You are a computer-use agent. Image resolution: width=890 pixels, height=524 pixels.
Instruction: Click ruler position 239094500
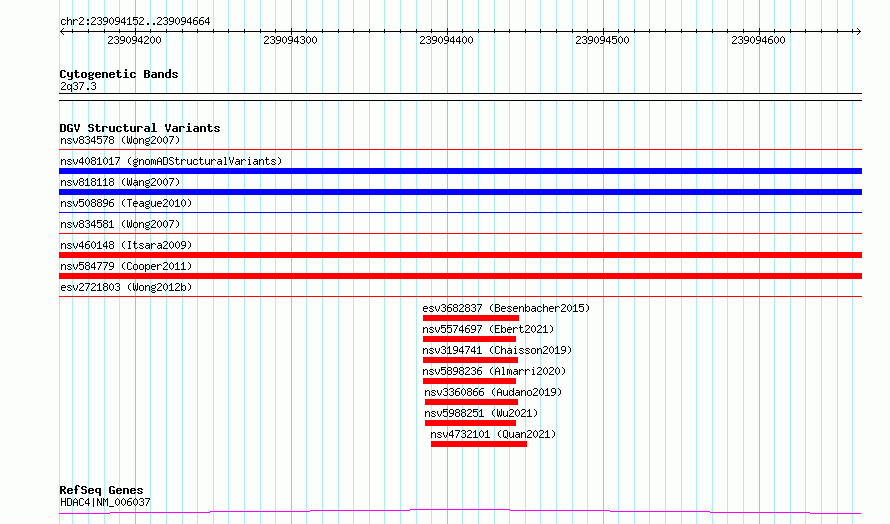tap(602, 40)
